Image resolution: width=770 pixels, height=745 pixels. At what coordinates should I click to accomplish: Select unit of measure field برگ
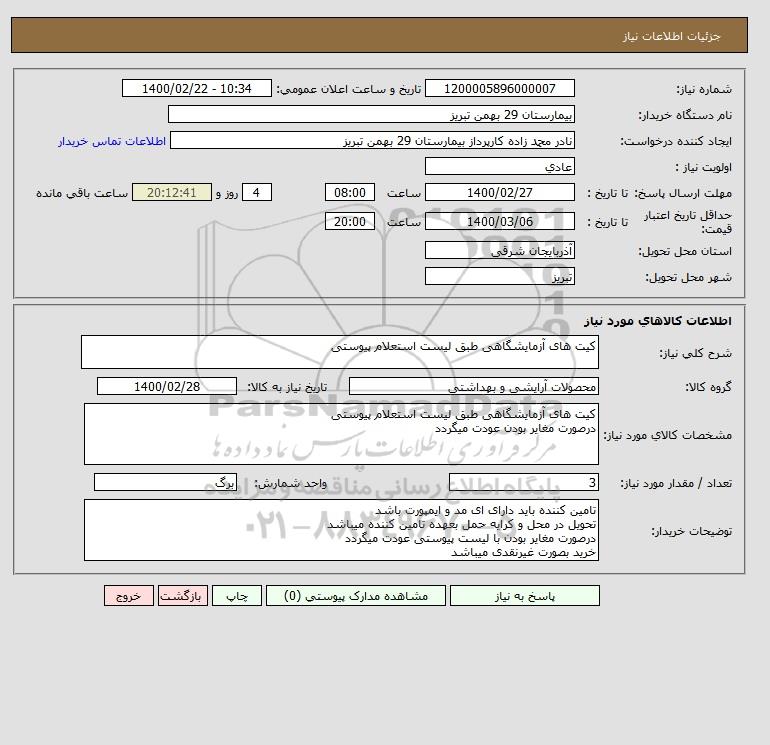[x=165, y=482]
